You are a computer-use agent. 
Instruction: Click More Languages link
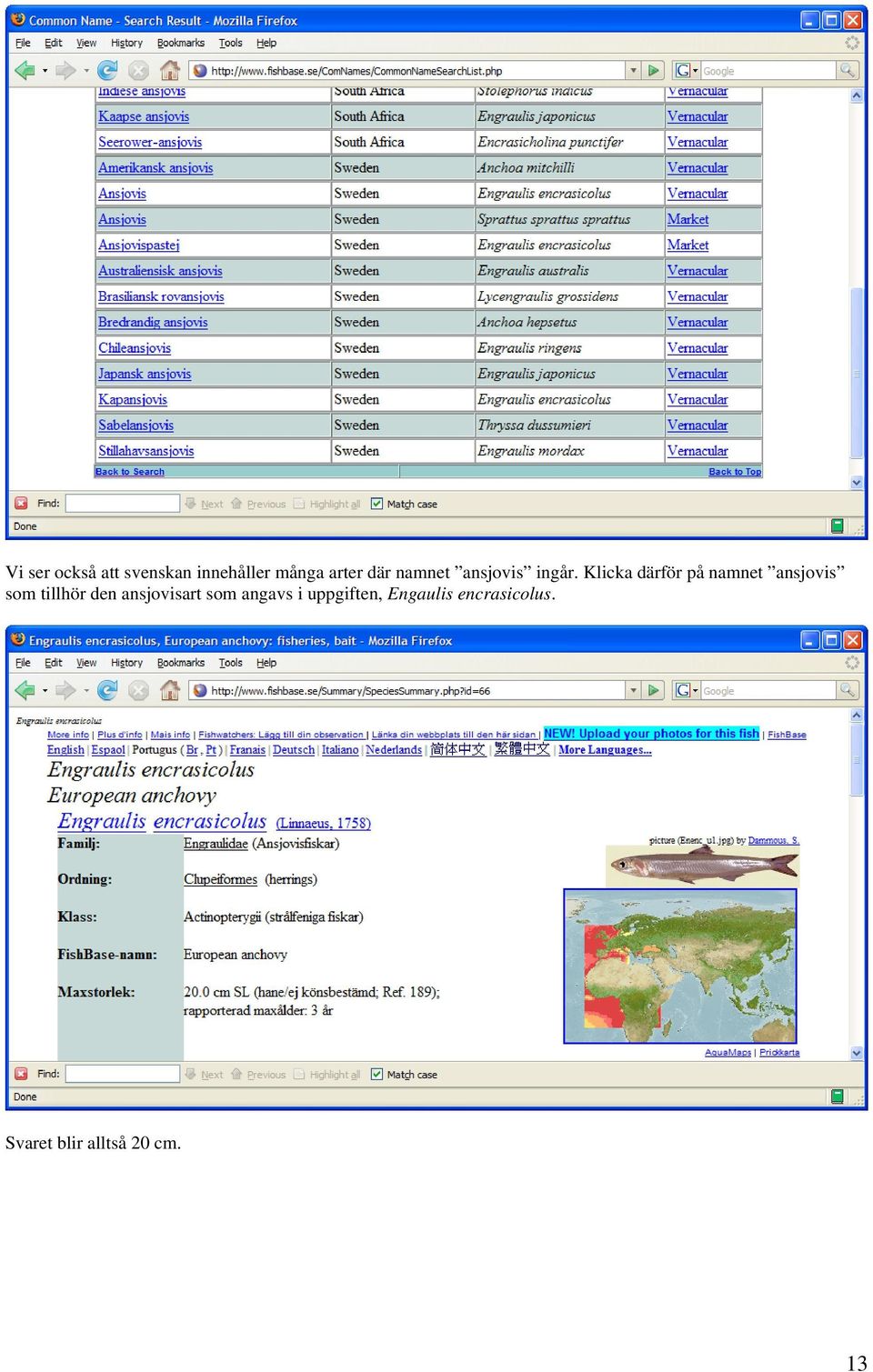click(605, 750)
